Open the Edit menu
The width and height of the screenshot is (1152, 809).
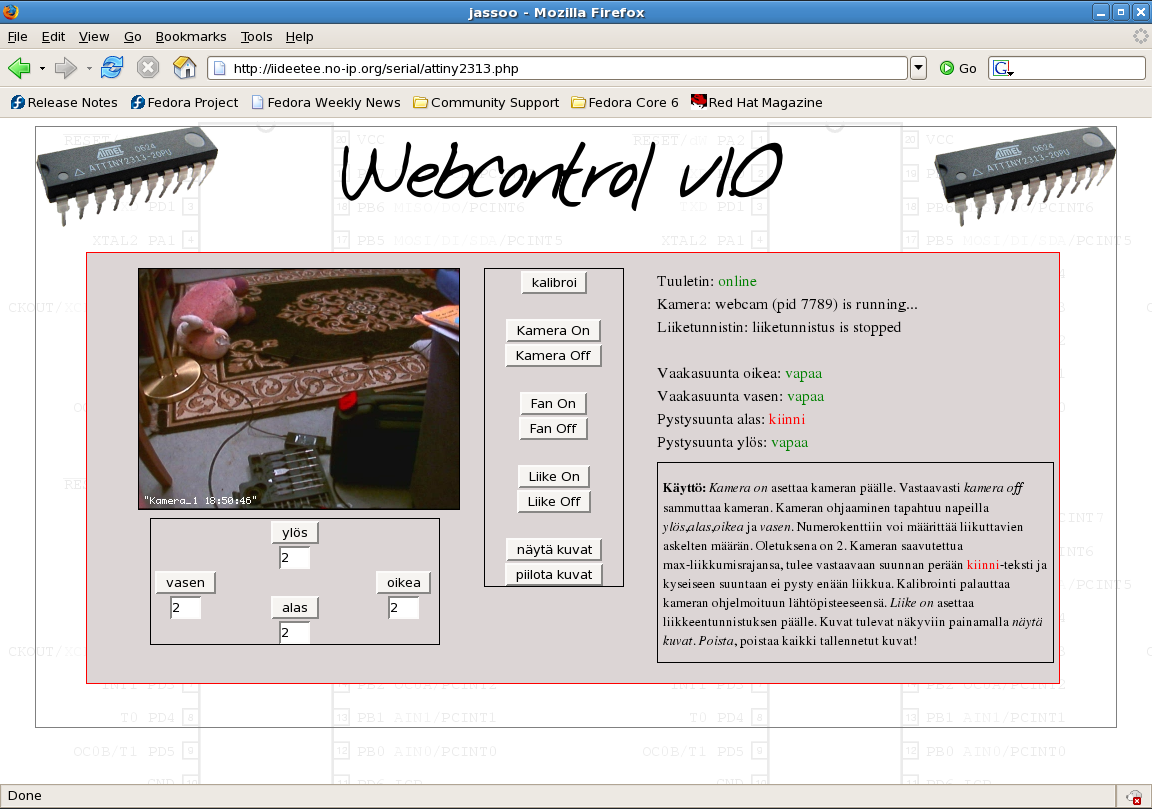[53, 37]
